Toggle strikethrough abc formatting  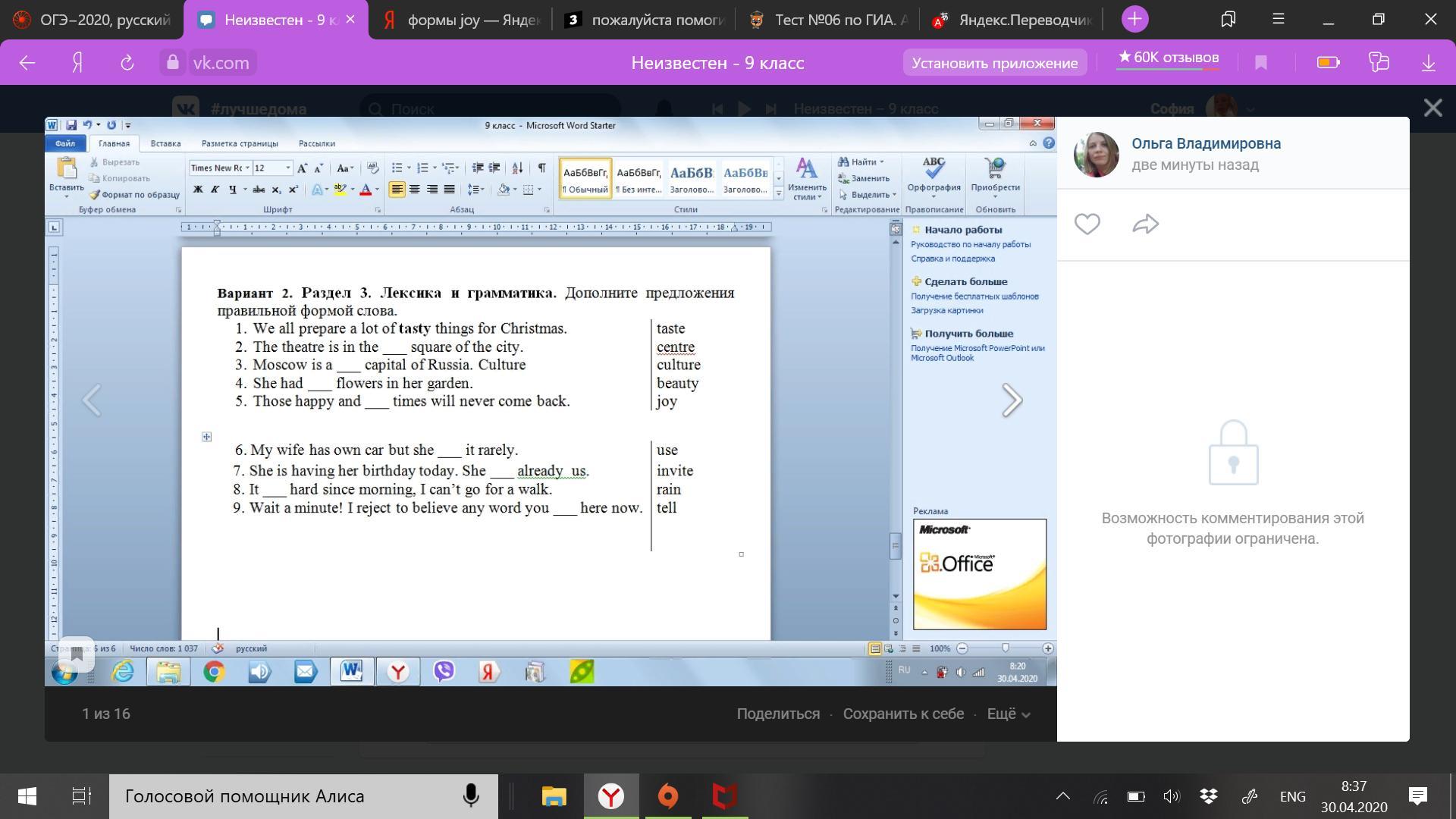click(259, 190)
